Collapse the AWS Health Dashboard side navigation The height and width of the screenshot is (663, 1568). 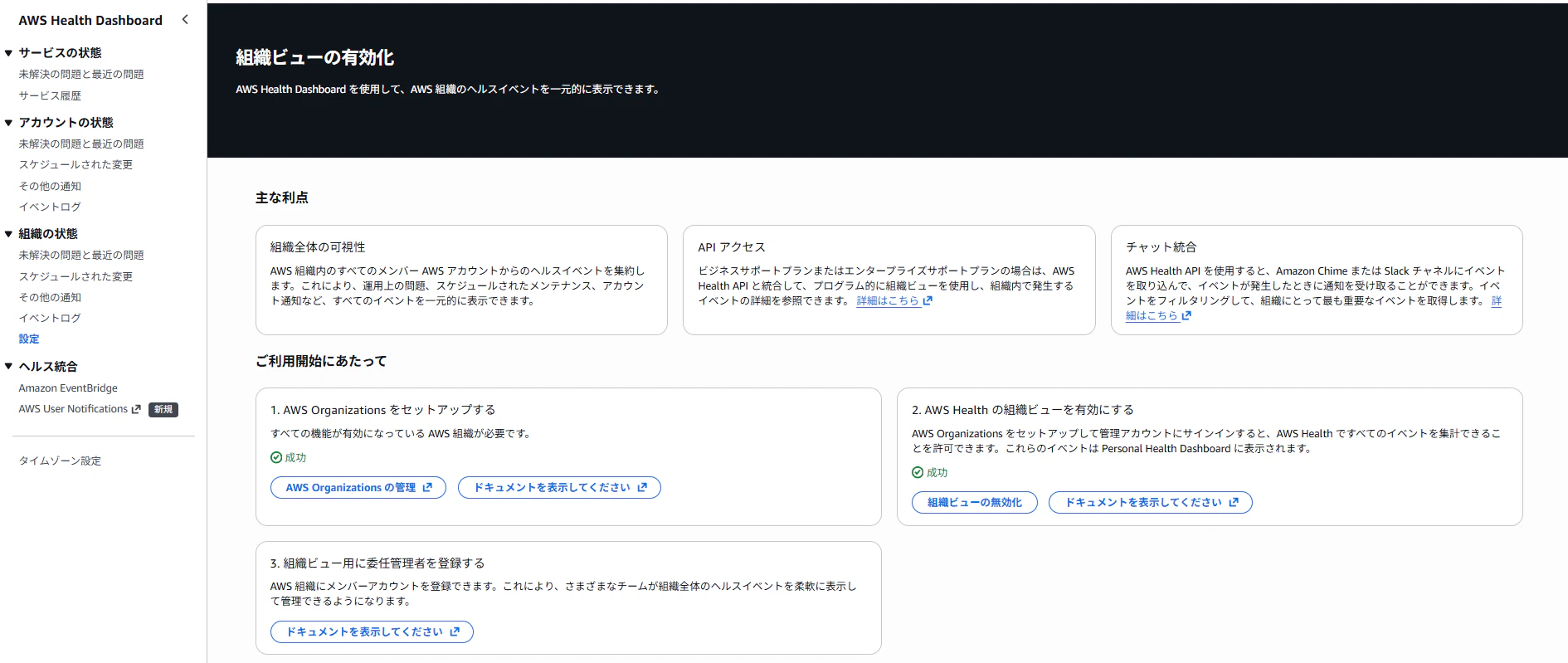(x=185, y=19)
